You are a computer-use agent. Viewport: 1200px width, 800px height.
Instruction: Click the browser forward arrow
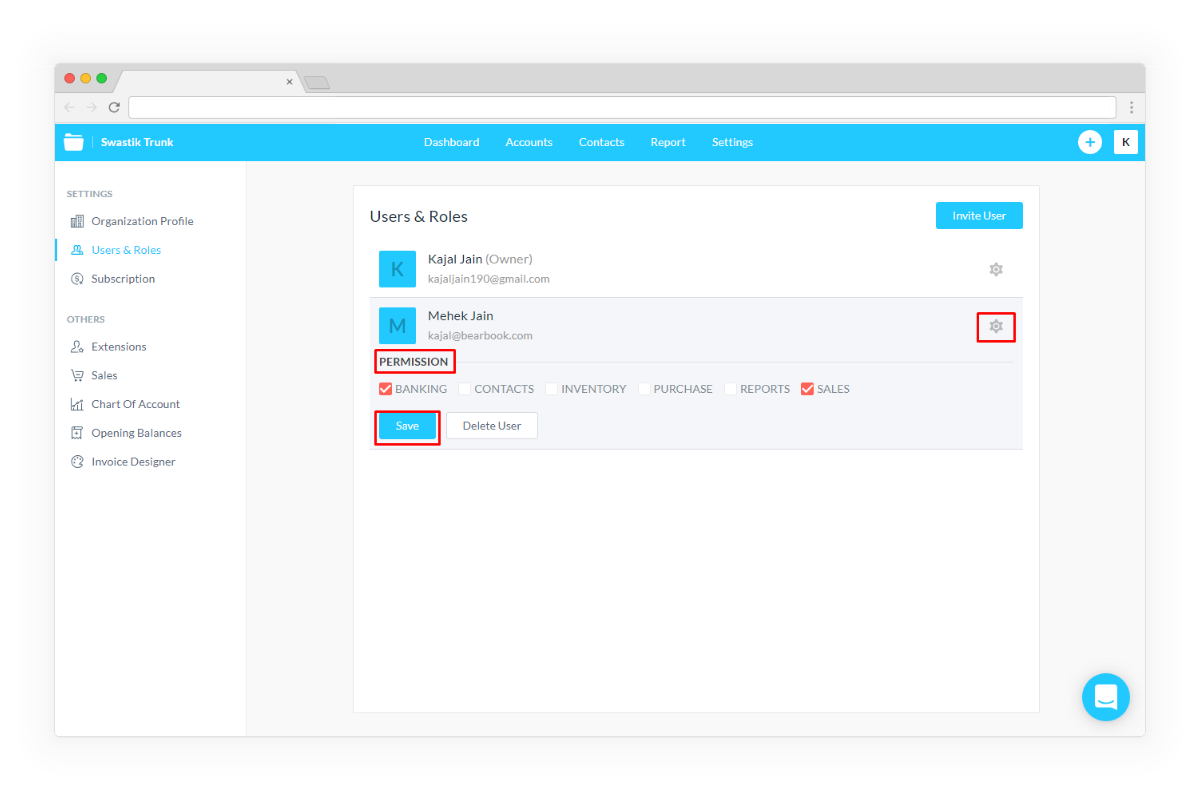[91, 107]
